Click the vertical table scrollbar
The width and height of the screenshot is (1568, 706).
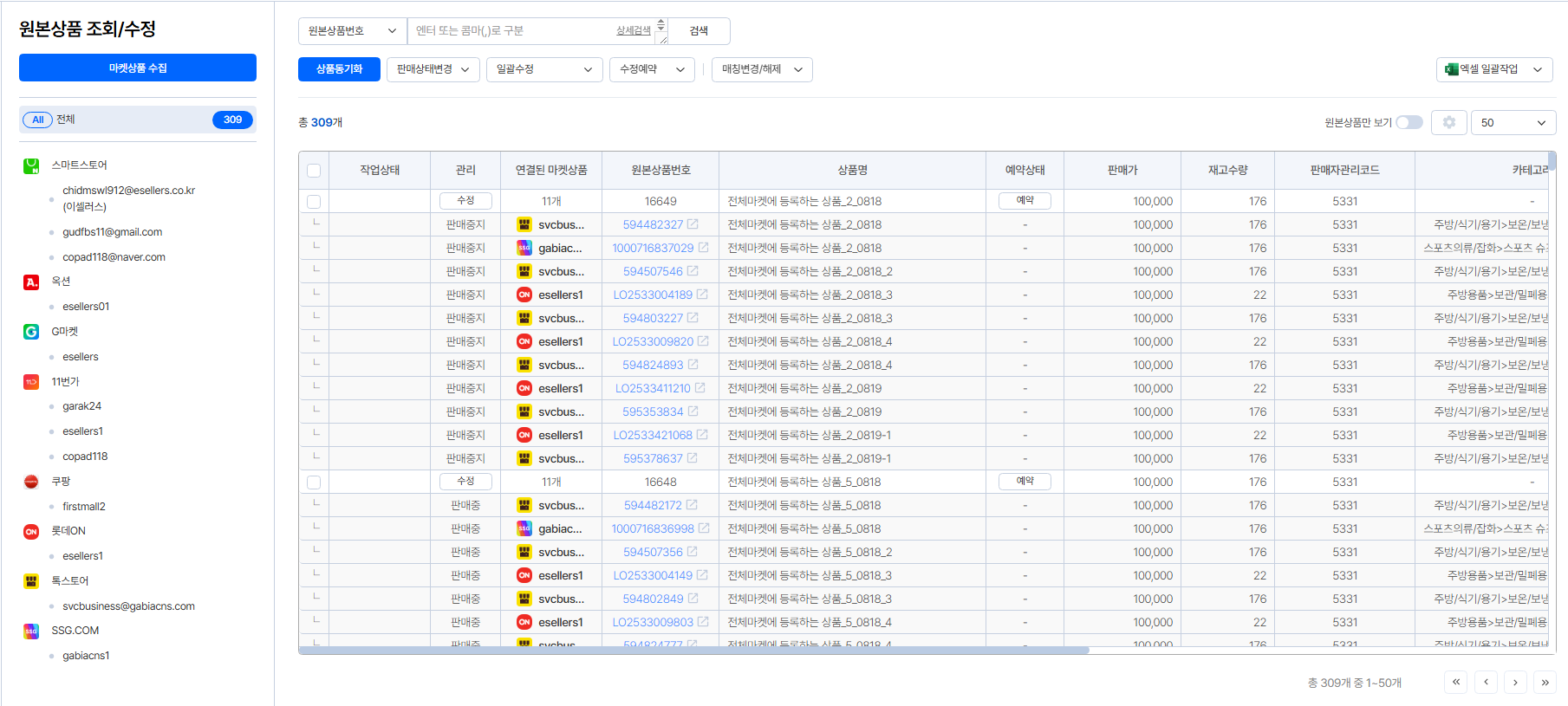1552,161
